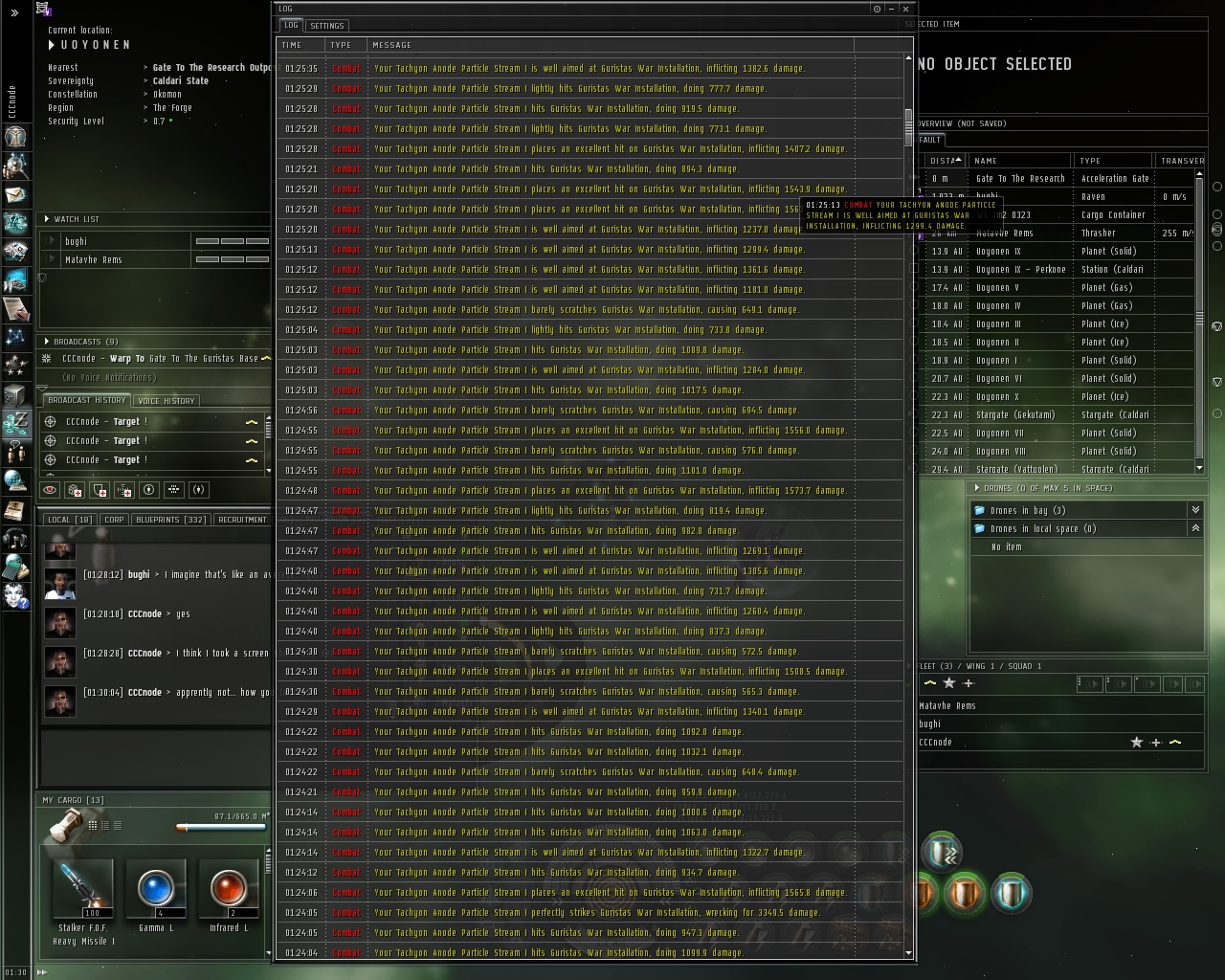The width and height of the screenshot is (1225, 980).
Task: Open the star Map sidebar icon
Action: [x=15, y=337]
